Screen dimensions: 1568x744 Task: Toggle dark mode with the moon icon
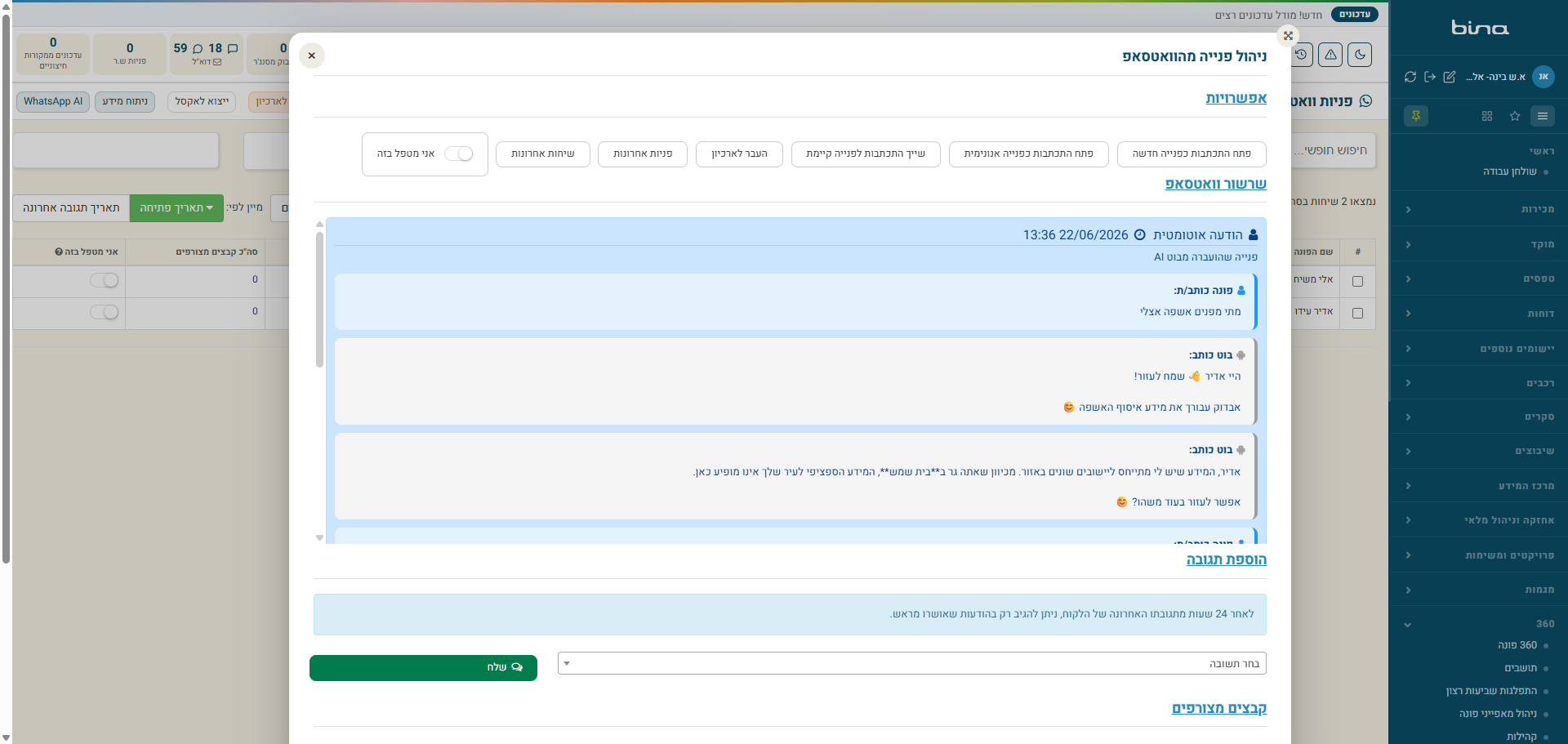1360,55
